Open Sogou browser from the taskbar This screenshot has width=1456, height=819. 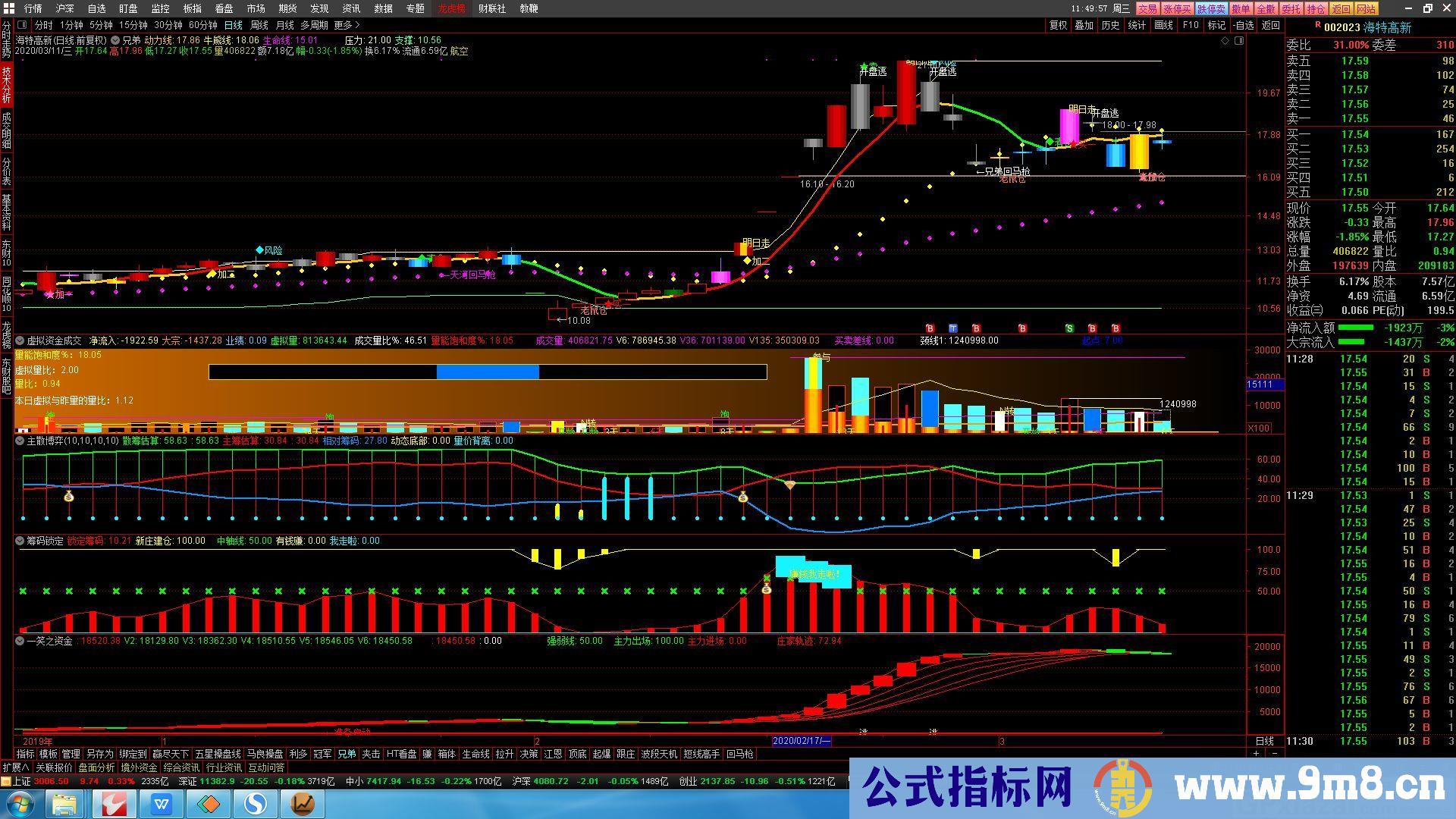coord(256,804)
